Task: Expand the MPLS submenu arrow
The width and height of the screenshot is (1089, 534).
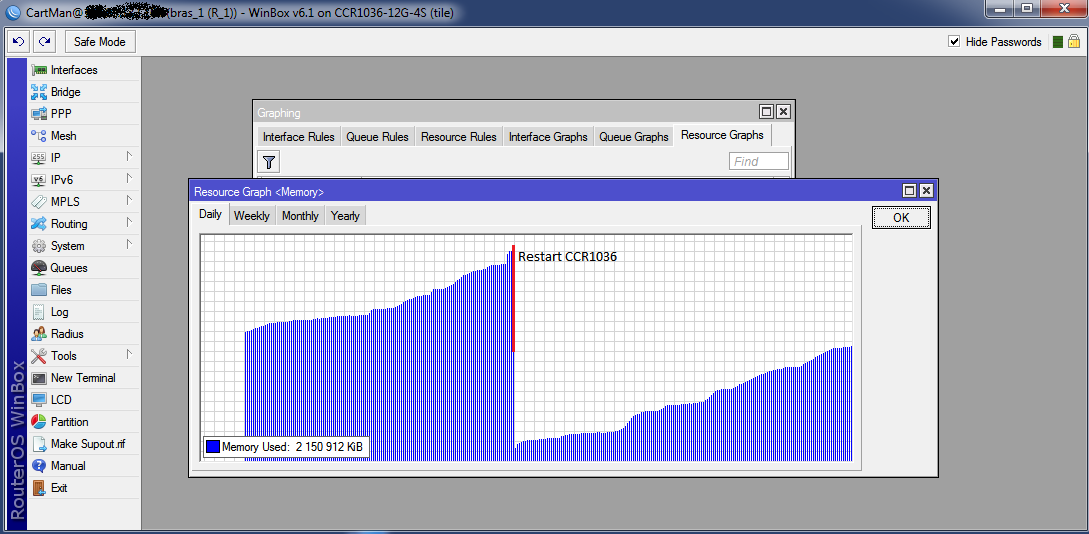Action: (129, 201)
